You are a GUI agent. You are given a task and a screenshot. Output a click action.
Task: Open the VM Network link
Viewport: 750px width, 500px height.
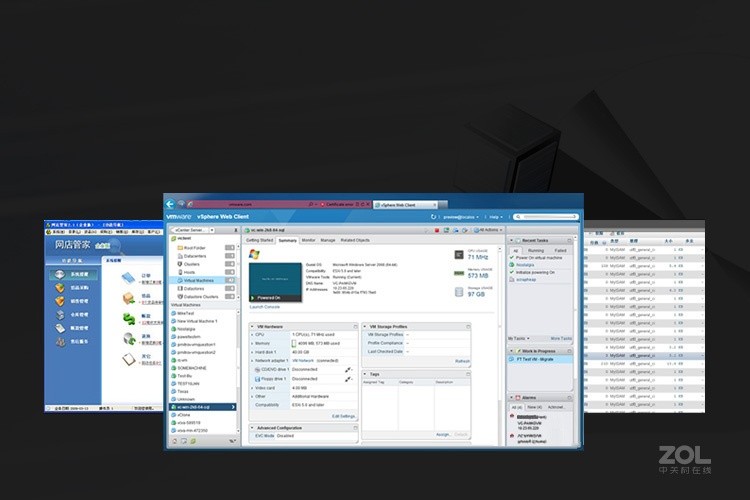[x=303, y=361]
